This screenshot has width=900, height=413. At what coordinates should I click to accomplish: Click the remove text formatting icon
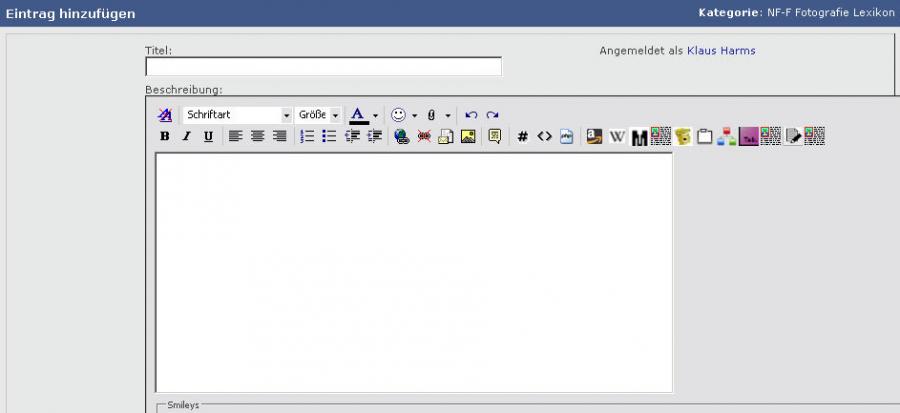[x=165, y=115]
